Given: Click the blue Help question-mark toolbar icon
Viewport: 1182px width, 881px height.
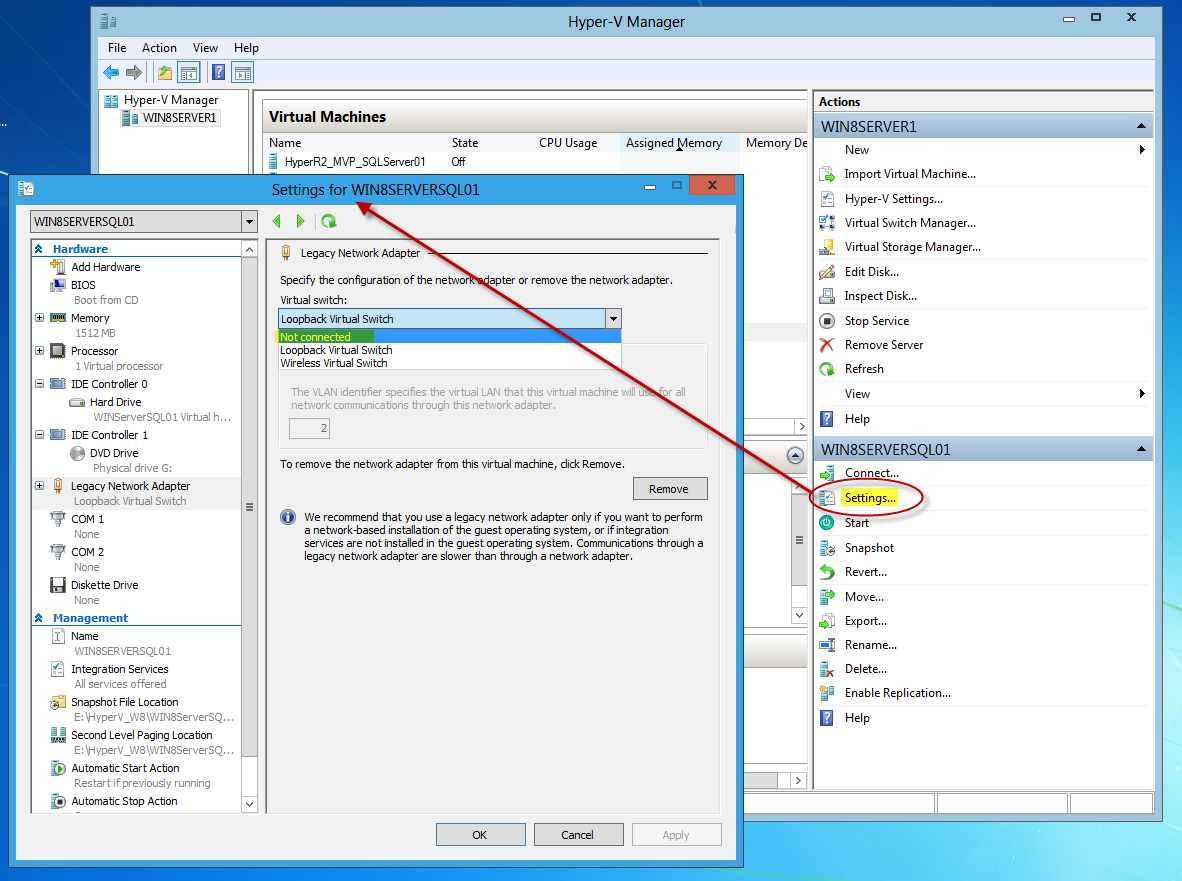Looking at the screenshot, I should (x=219, y=72).
